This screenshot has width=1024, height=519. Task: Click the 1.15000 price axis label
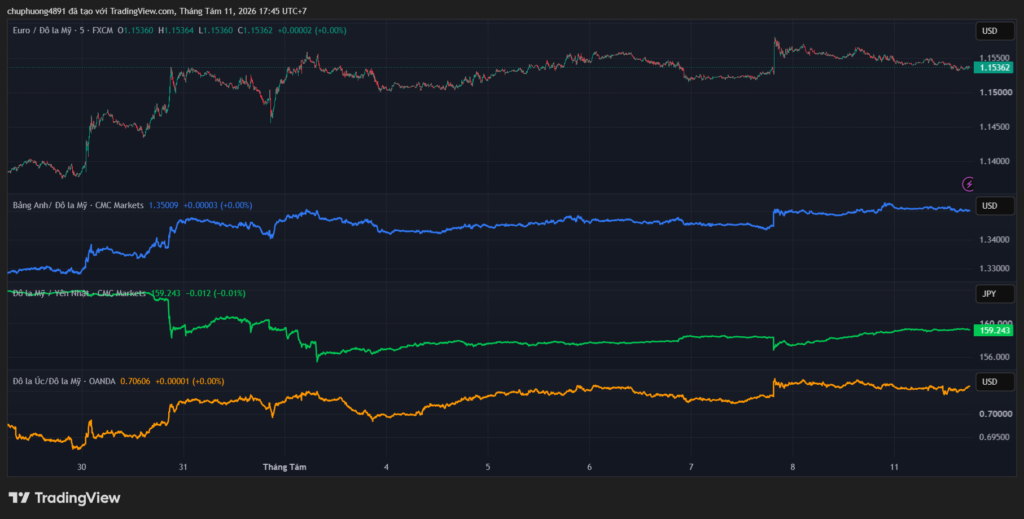[997, 93]
